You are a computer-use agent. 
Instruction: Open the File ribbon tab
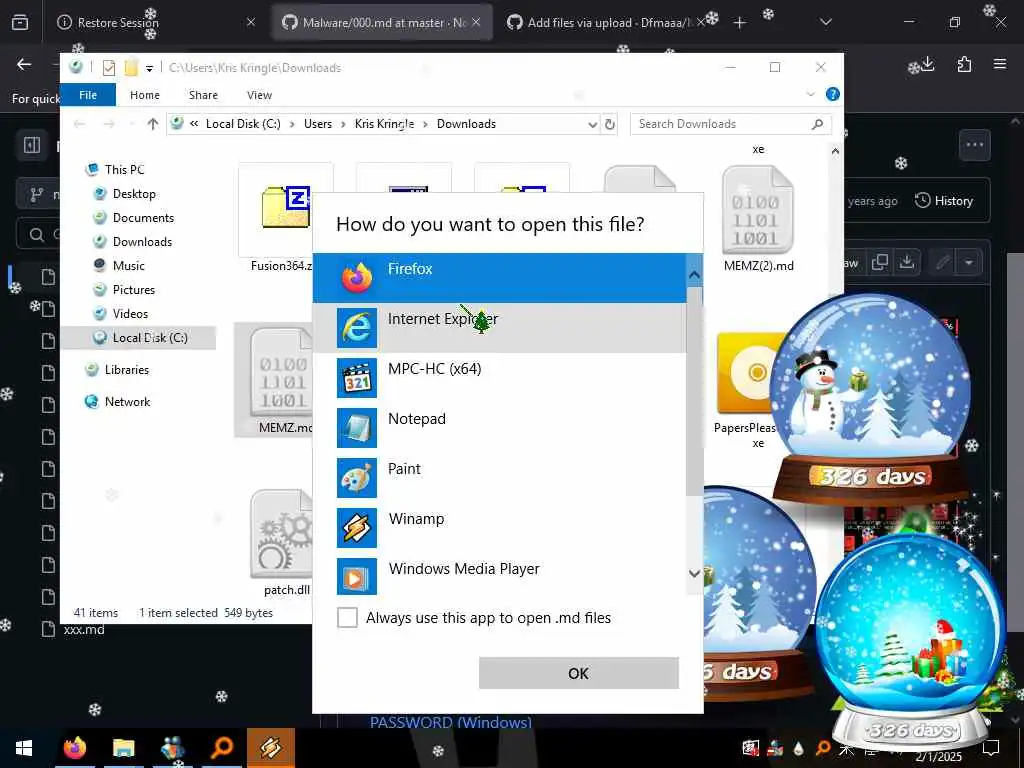[x=88, y=95]
